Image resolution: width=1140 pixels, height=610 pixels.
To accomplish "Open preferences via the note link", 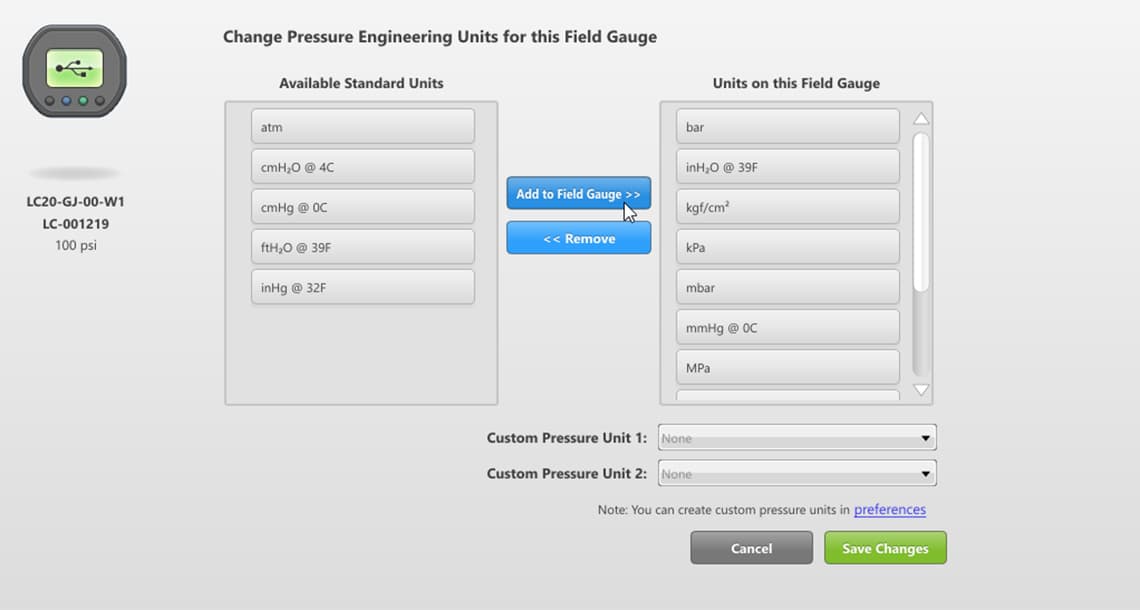I will coord(888,509).
